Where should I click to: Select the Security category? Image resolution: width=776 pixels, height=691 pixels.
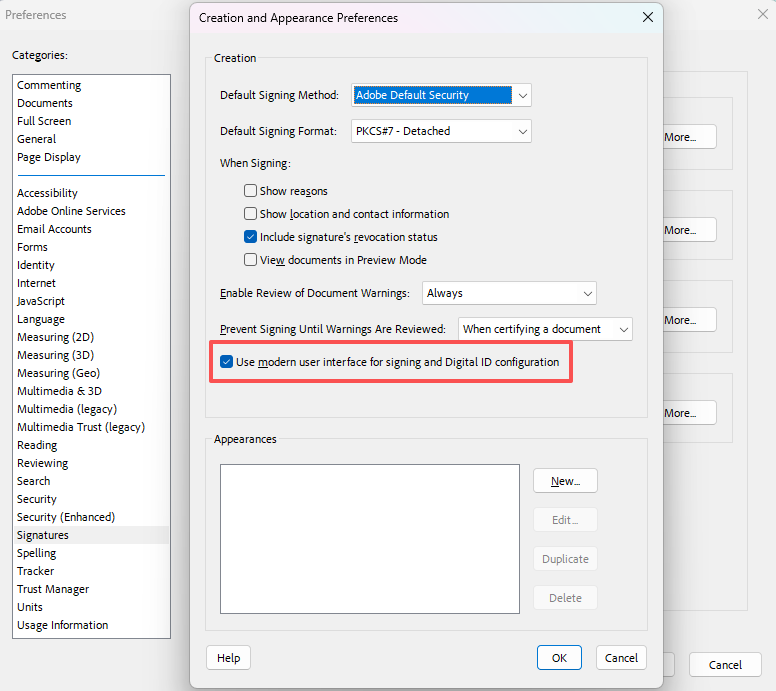37,499
